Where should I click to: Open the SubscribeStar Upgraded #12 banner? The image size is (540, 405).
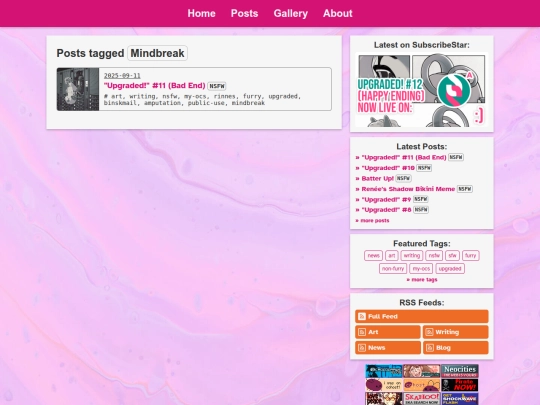pos(422,90)
